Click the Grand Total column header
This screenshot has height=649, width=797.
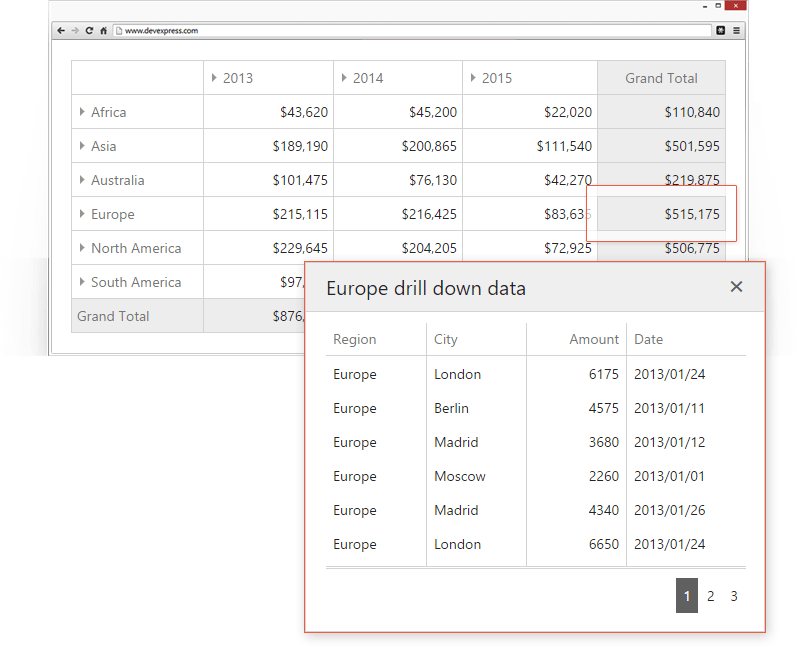(661, 78)
